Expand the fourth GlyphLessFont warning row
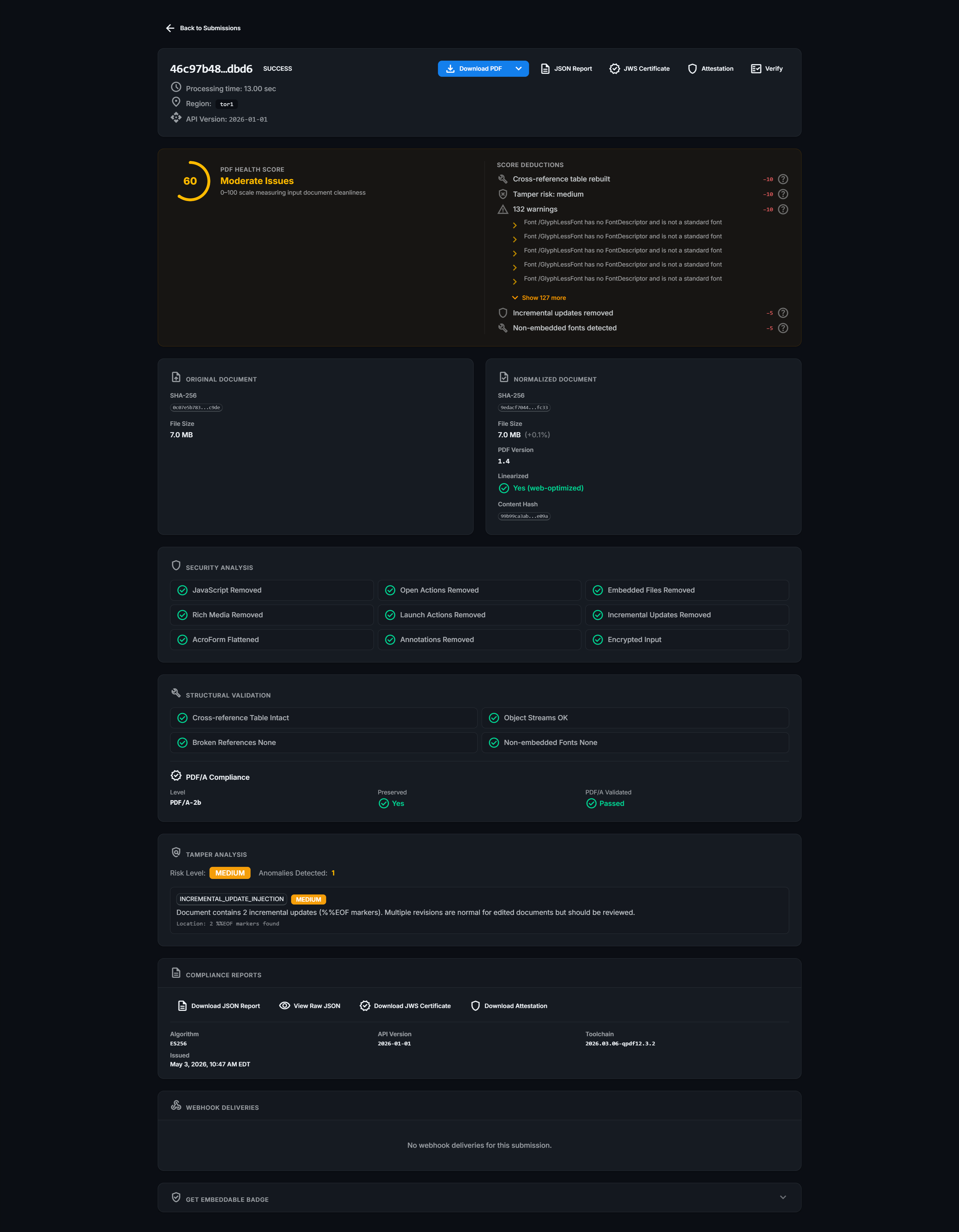The width and height of the screenshot is (959, 1232). 515,267
